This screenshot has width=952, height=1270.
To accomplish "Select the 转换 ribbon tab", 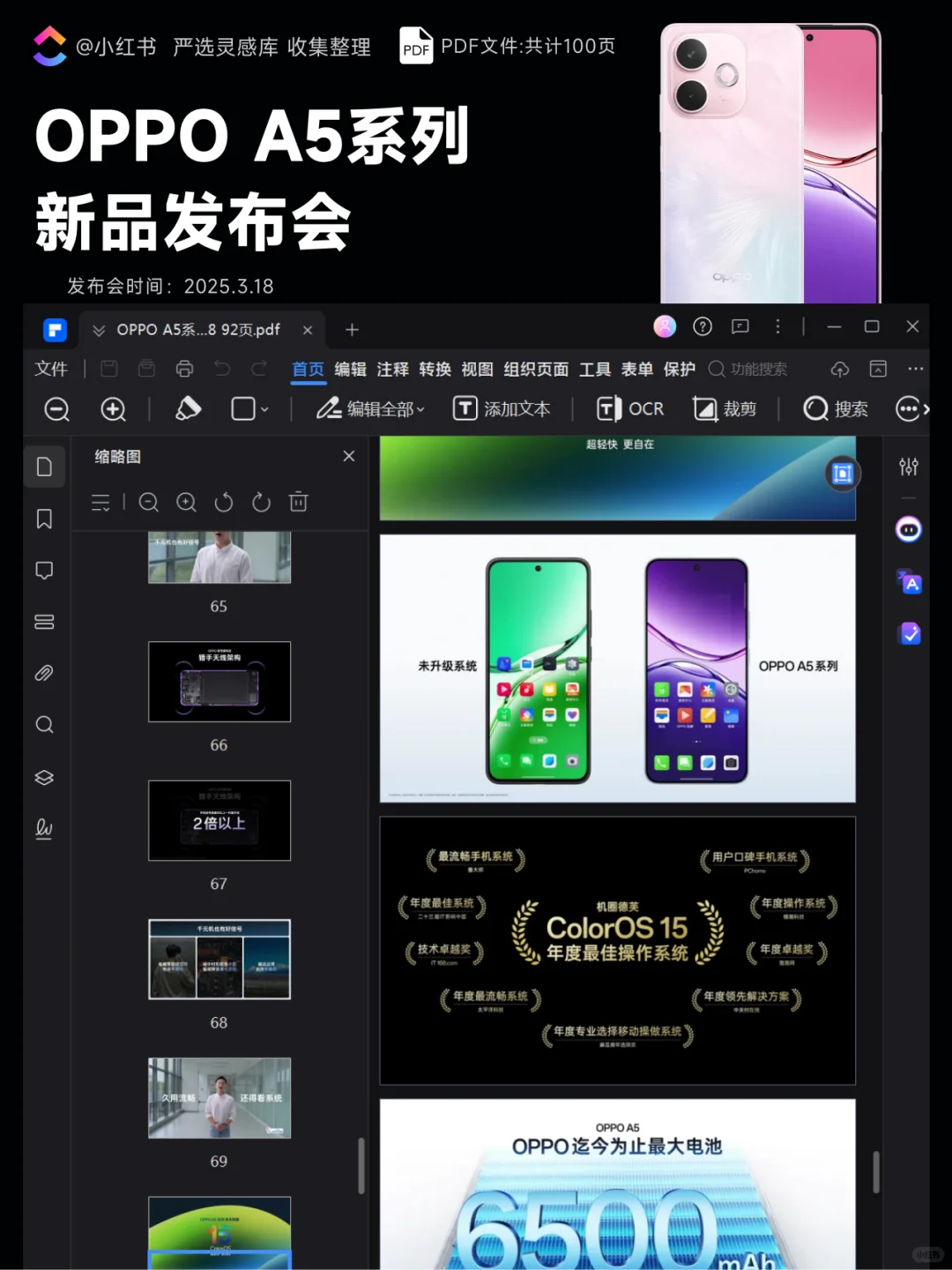I will [x=435, y=370].
